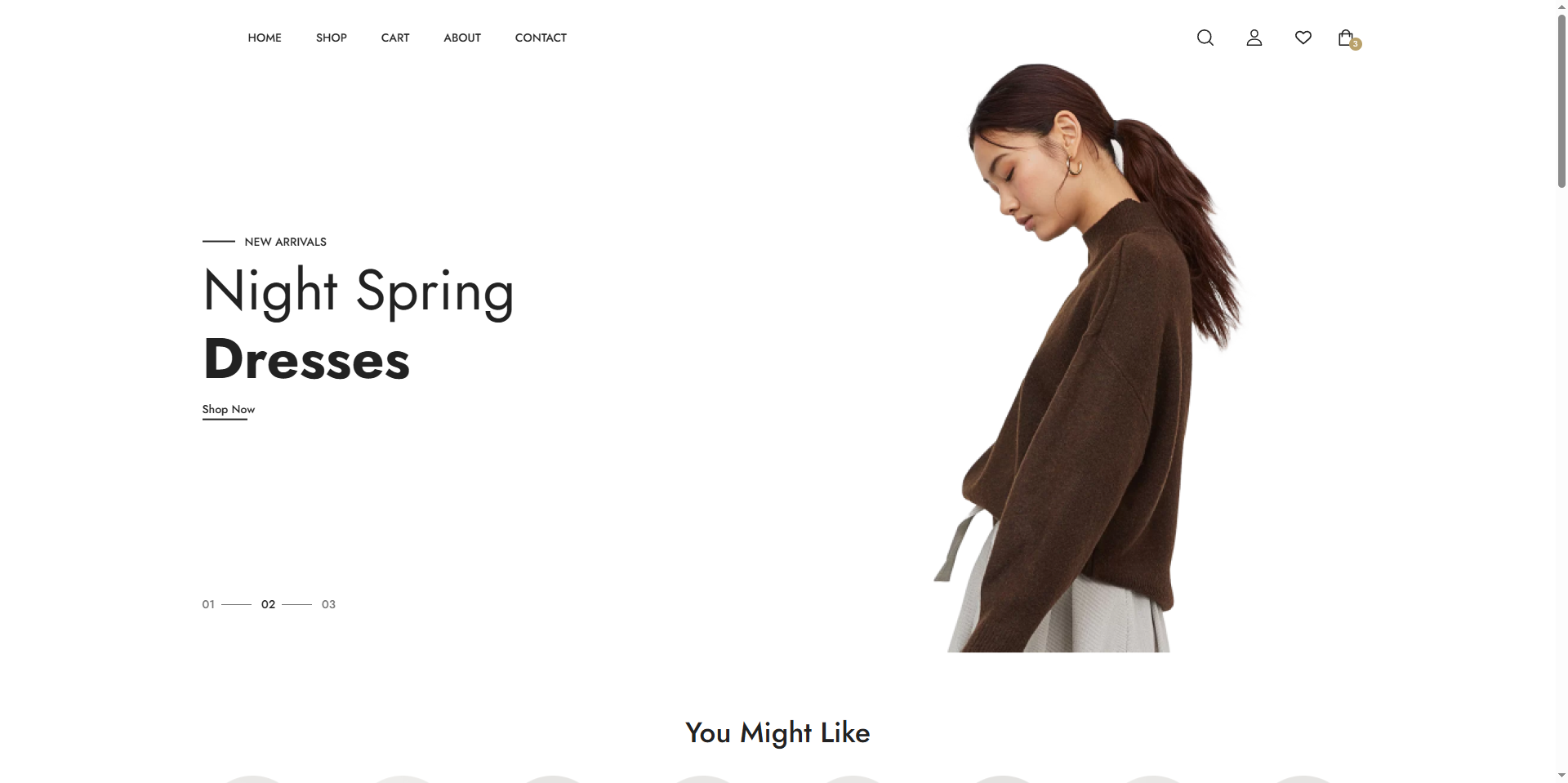Image resolution: width=1568 pixels, height=783 pixels.
Task: Open the CART navigation link
Action: (395, 38)
